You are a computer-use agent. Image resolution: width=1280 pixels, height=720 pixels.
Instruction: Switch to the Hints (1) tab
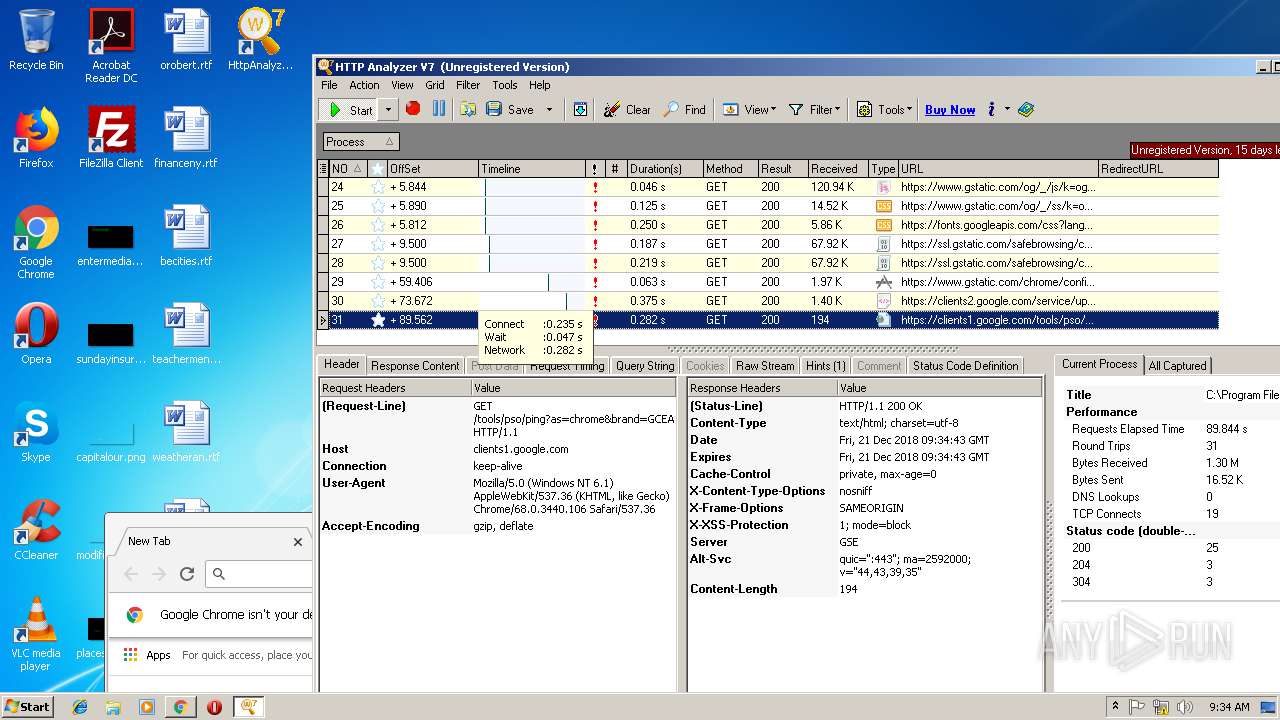[x=826, y=366]
